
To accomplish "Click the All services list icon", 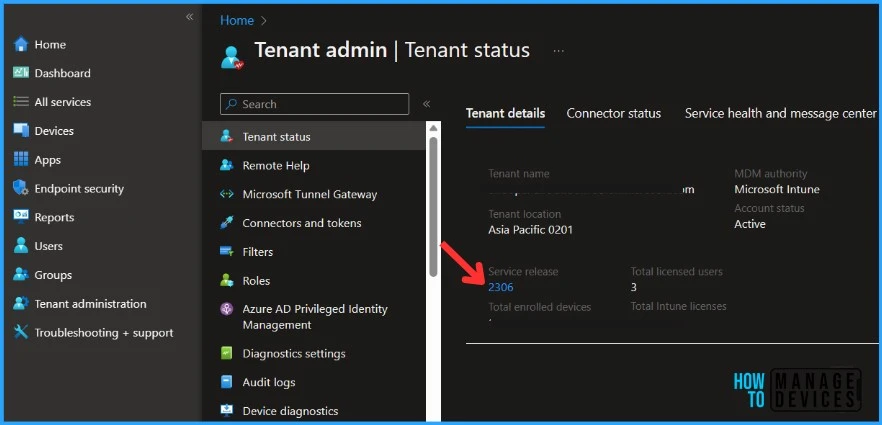I will click(x=21, y=102).
